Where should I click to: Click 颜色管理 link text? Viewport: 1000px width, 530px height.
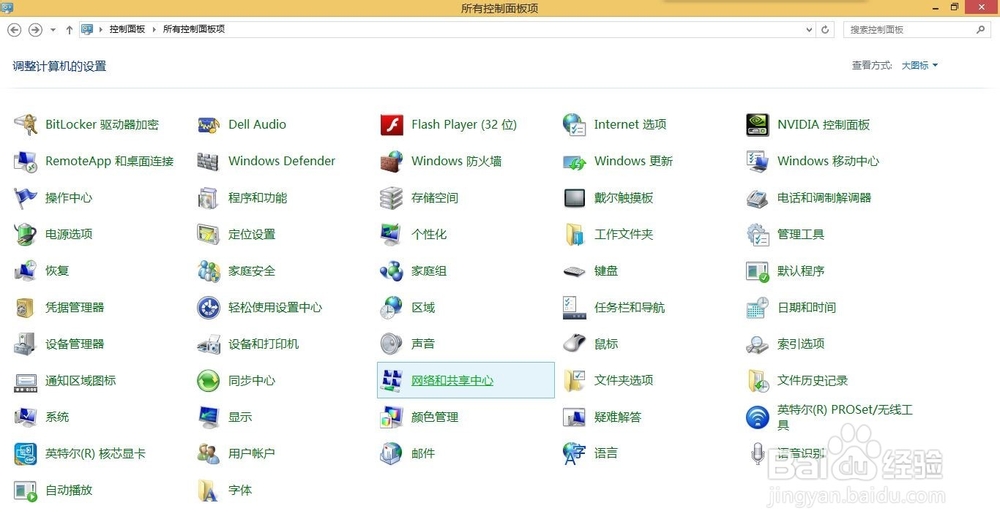tap(435, 417)
